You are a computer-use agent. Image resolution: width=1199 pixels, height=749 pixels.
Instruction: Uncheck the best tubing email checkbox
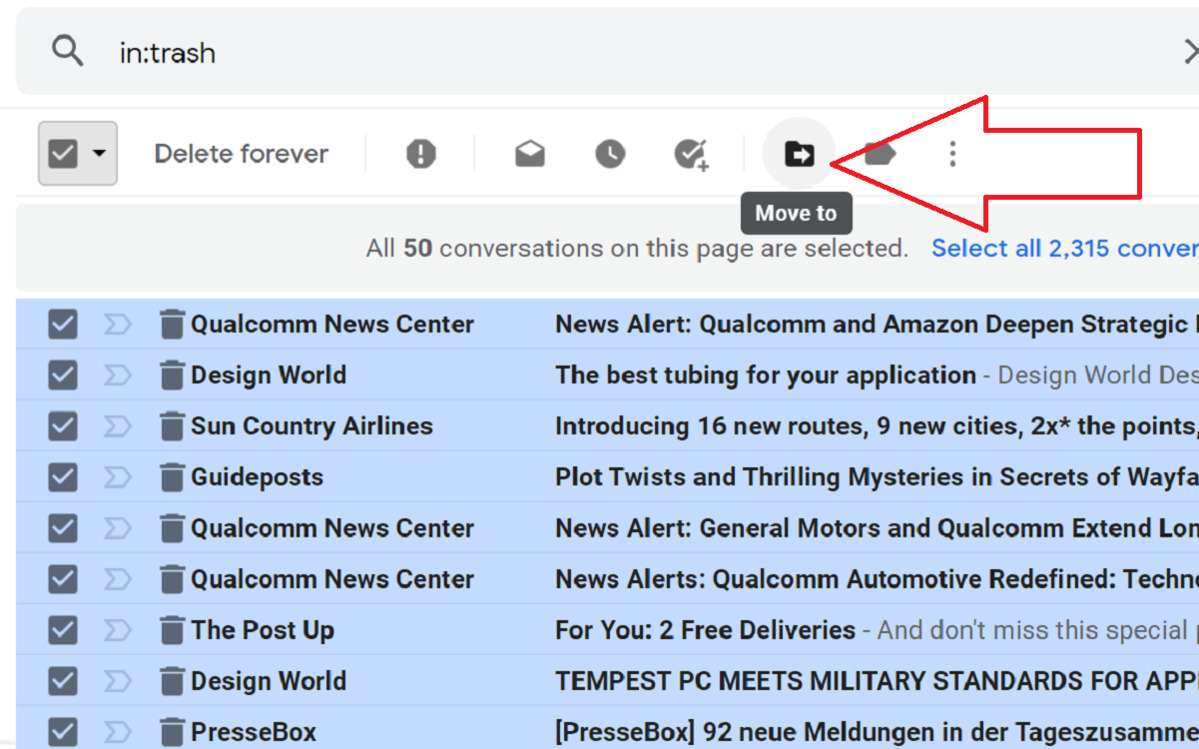(x=63, y=375)
